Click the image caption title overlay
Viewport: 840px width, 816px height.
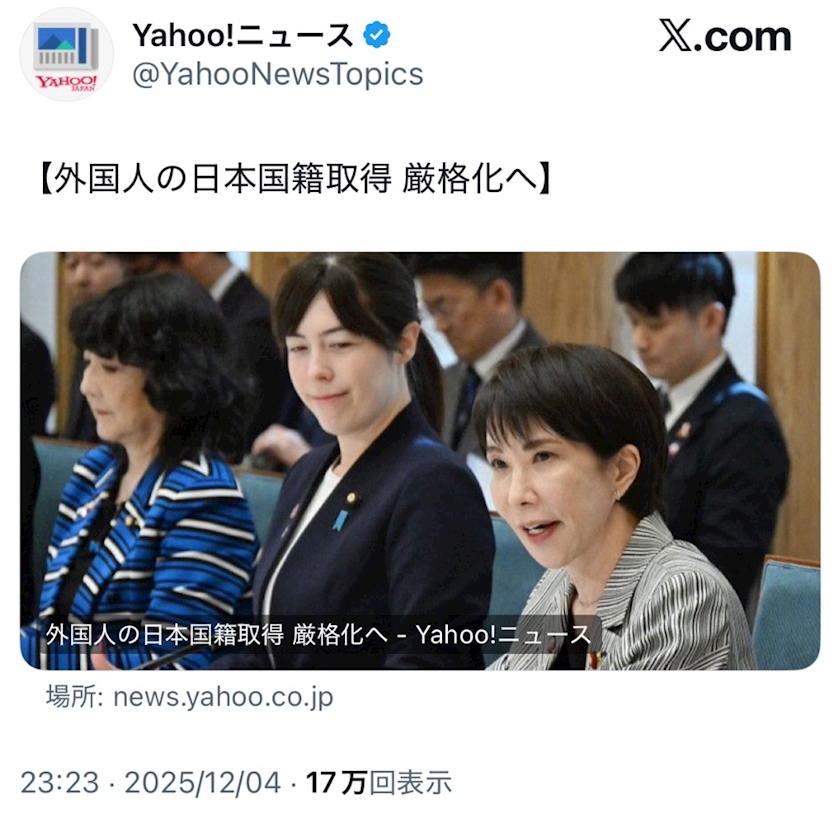pos(318,634)
